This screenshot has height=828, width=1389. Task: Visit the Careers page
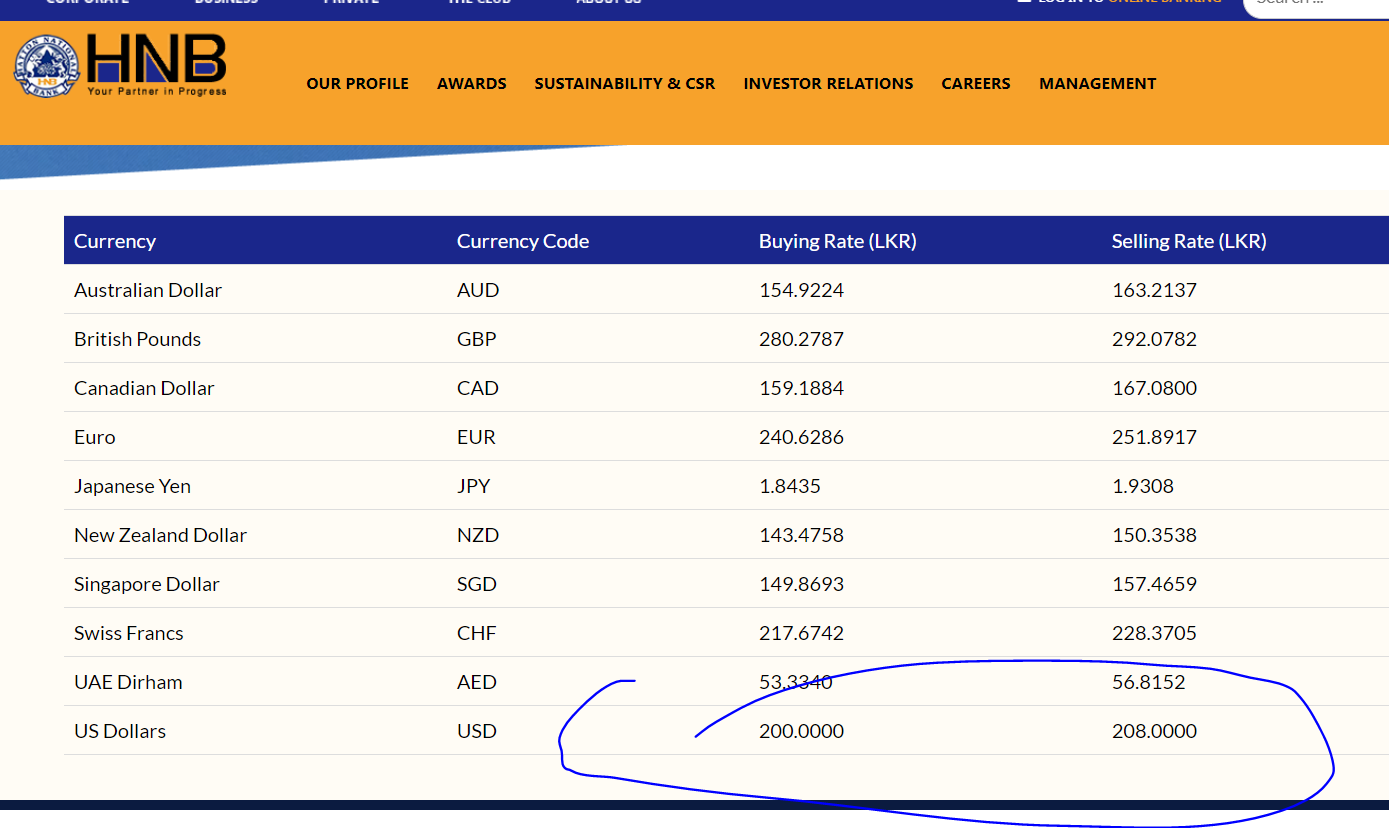pyautogui.click(x=976, y=84)
